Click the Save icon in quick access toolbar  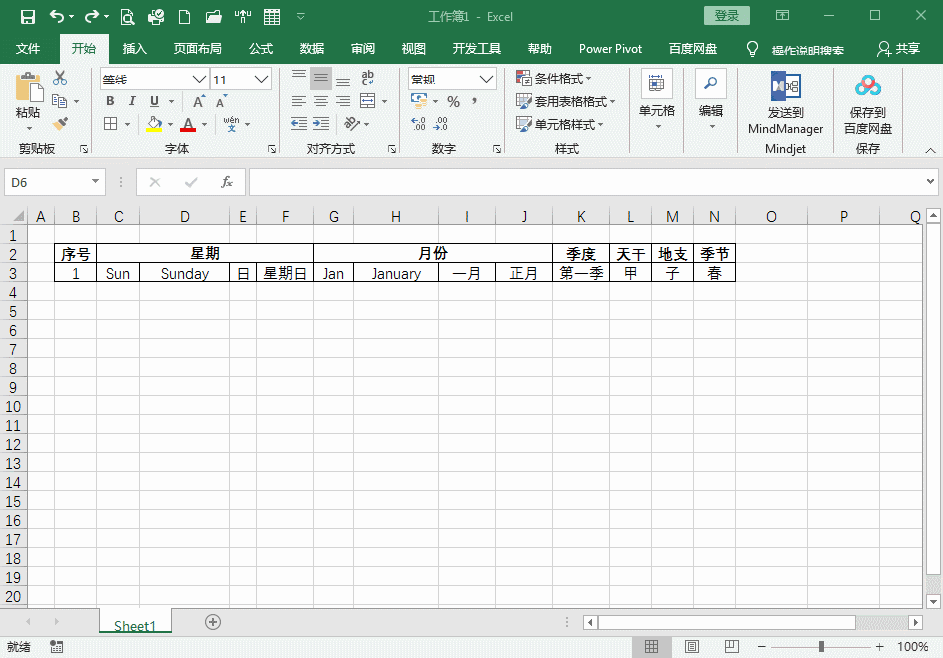coord(28,17)
